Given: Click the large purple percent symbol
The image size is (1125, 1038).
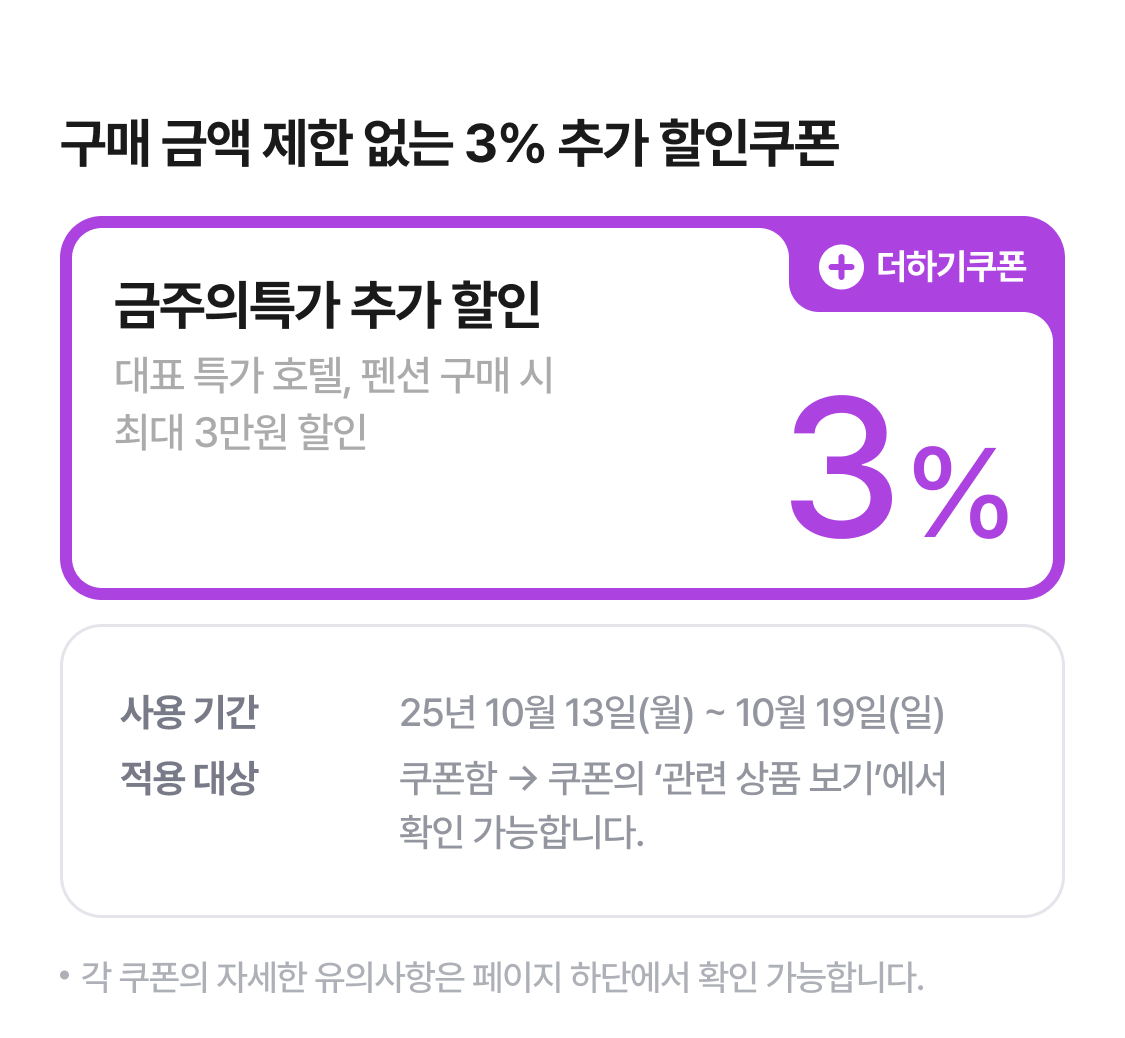Looking at the screenshot, I should (x=959, y=492).
